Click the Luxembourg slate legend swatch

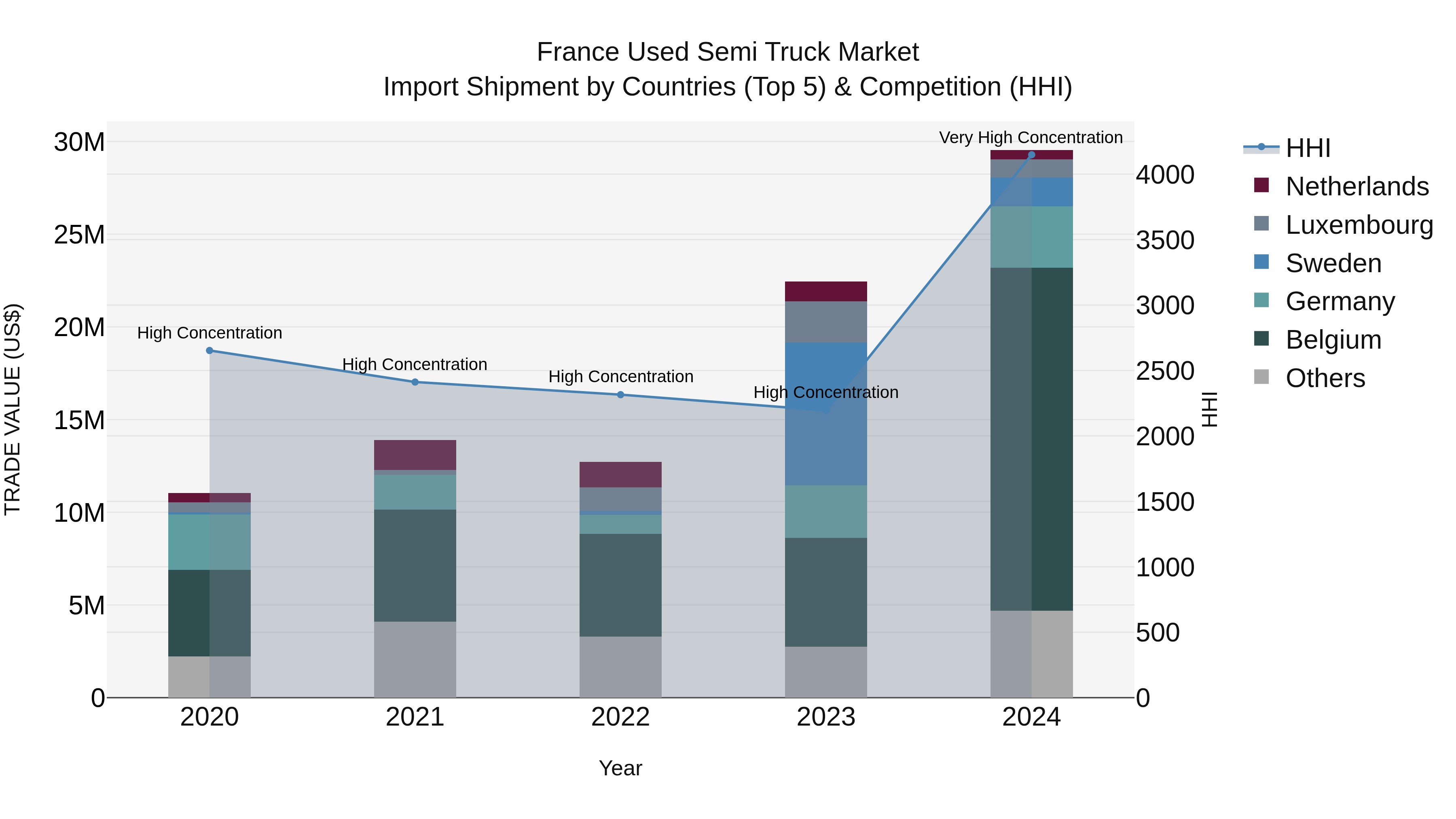tap(1261, 223)
